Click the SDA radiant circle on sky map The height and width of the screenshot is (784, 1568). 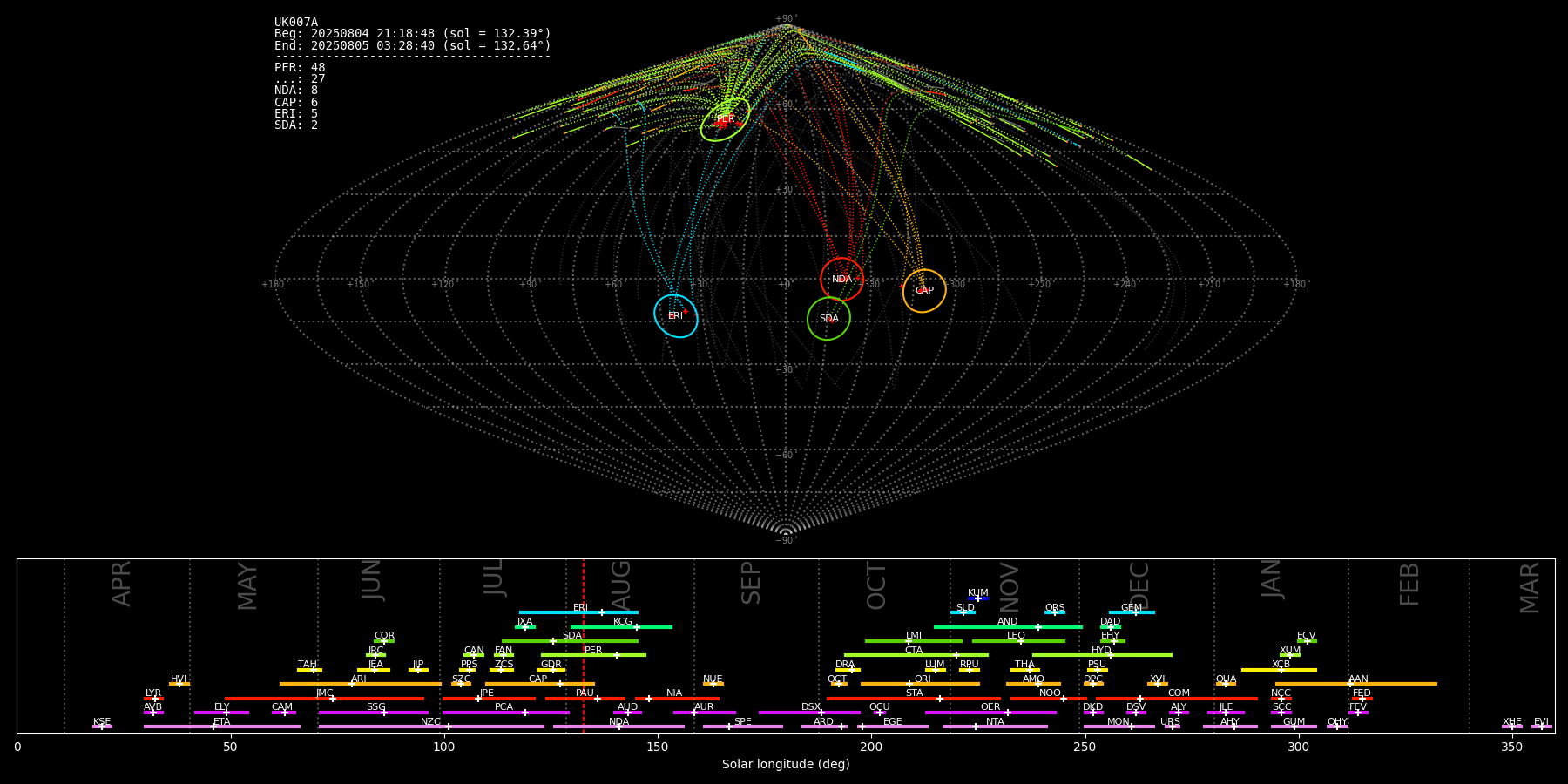click(x=828, y=319)
